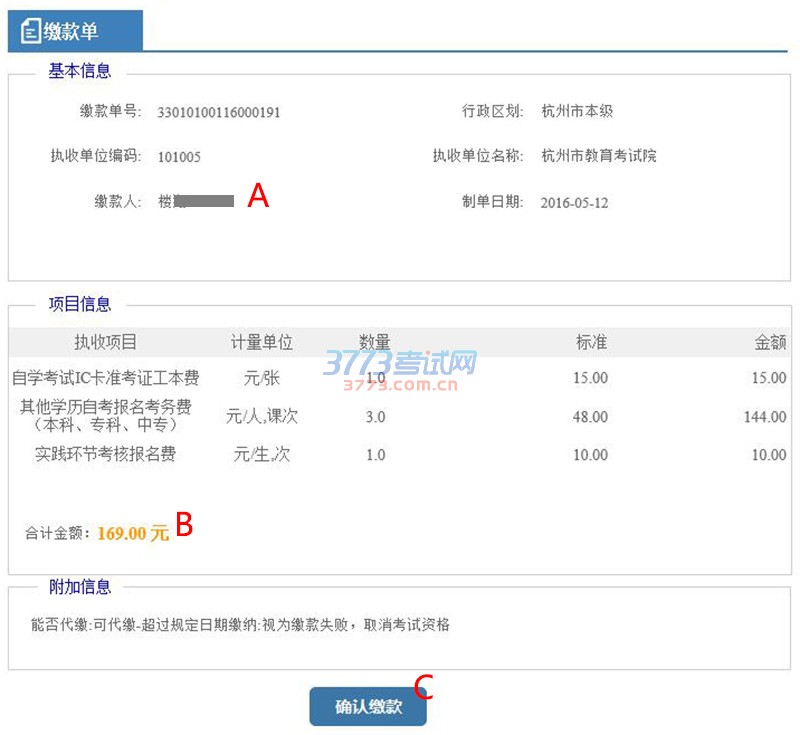Click the 执收项目 column header
Screen dimensions: 800x735
(x=105, y=342)
